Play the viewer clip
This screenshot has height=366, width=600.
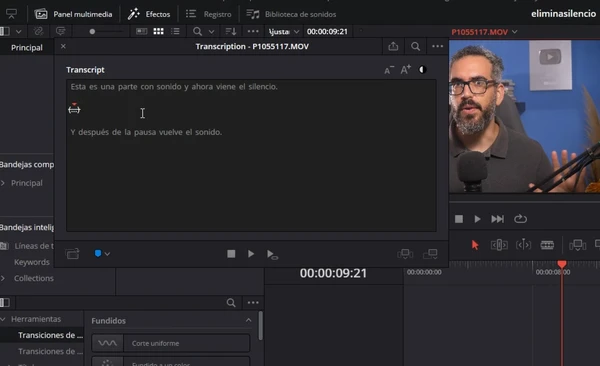click(x=477, y=219)
